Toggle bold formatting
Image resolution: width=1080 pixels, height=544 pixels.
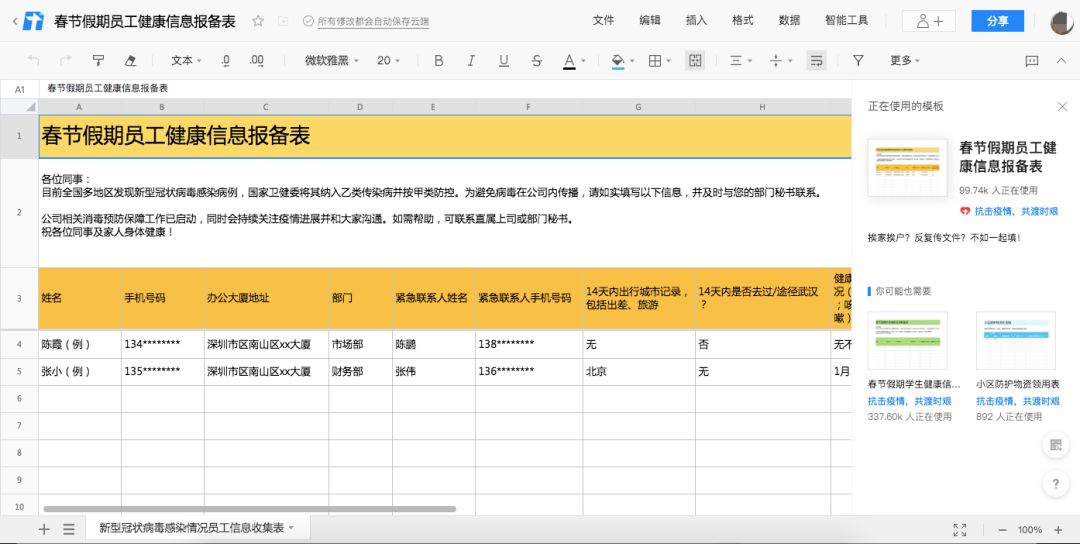click(x=438, y=61)
